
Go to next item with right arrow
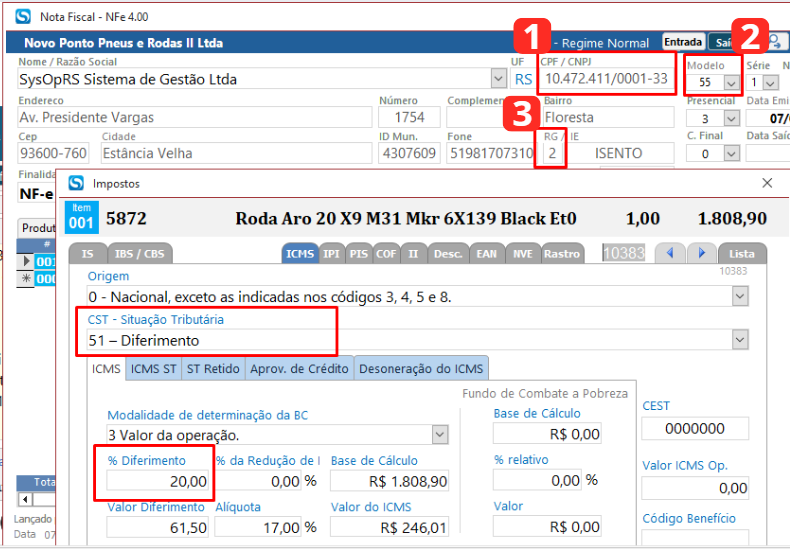[702, 254]
